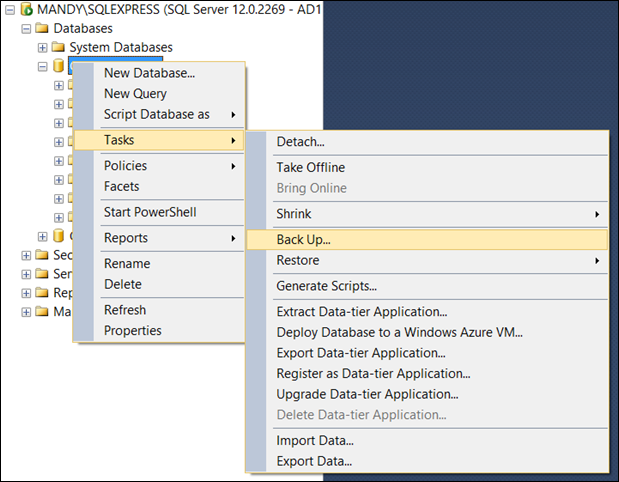
Task: Open the Restore submenu arrow
Action: [597, 261]
